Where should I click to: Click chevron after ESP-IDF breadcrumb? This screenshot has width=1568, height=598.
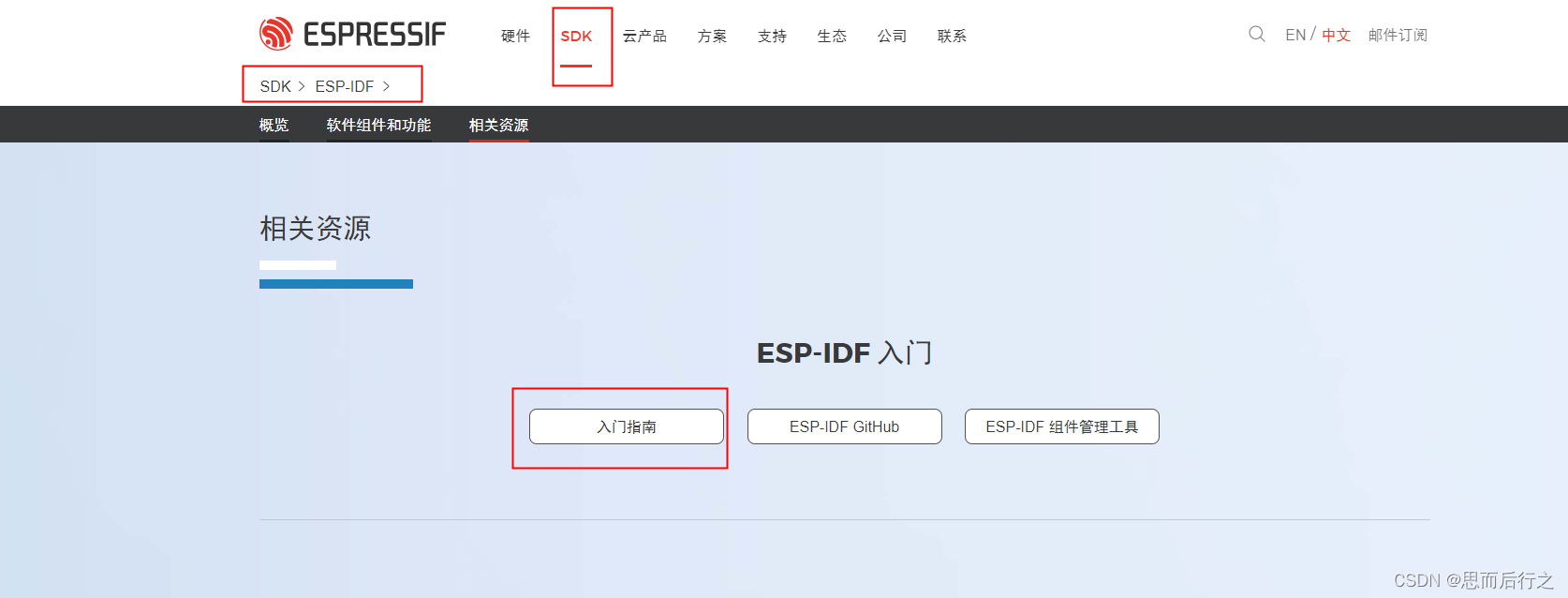[x=386, y=86]
